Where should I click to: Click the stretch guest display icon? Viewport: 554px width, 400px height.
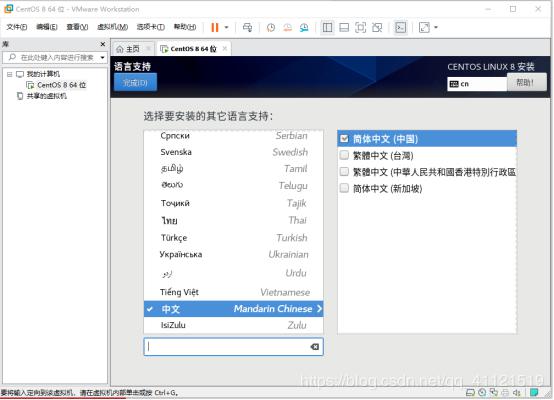424,27
